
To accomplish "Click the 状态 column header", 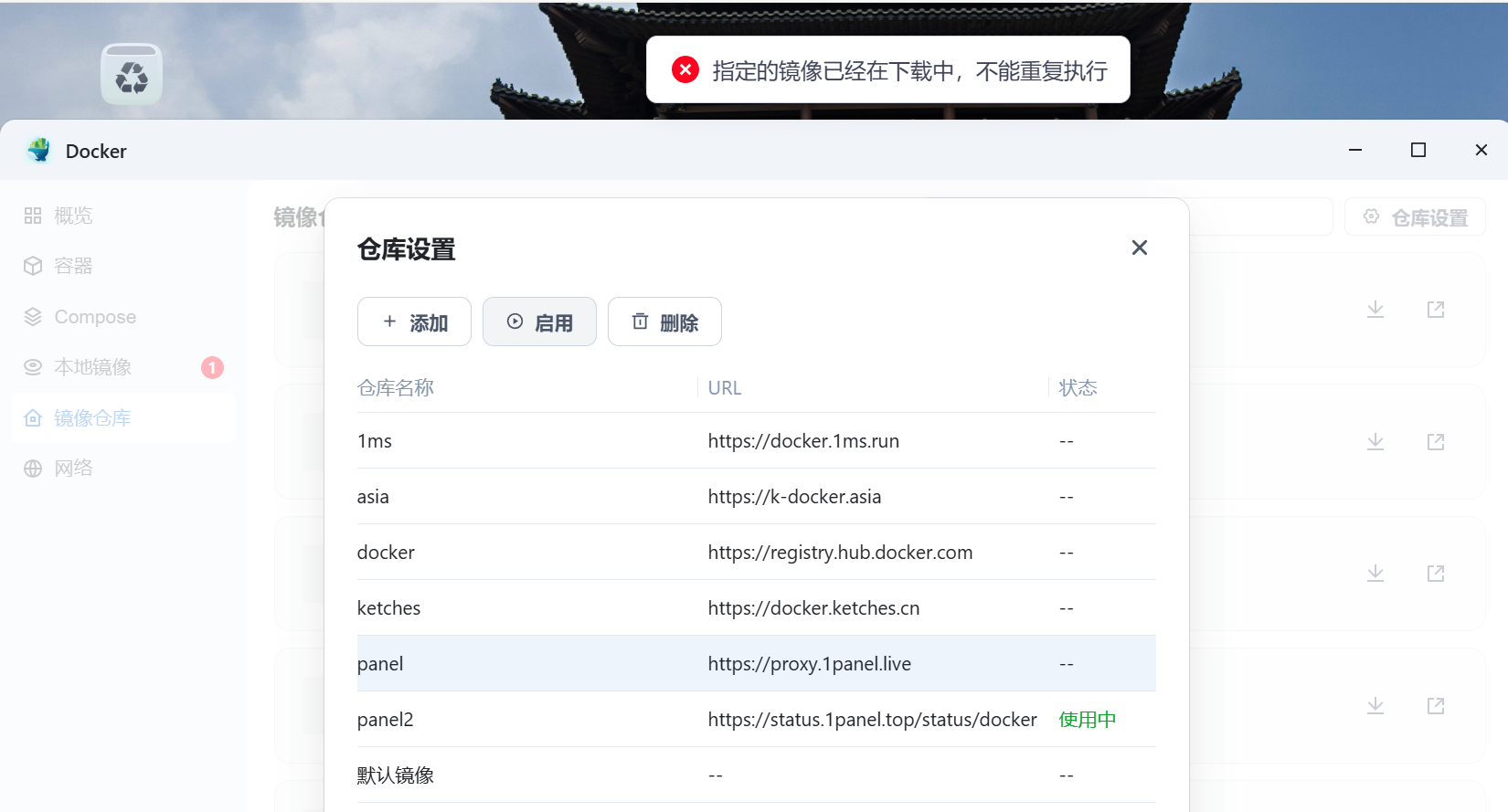I will pyautogui.click(x=1078, y=388).
